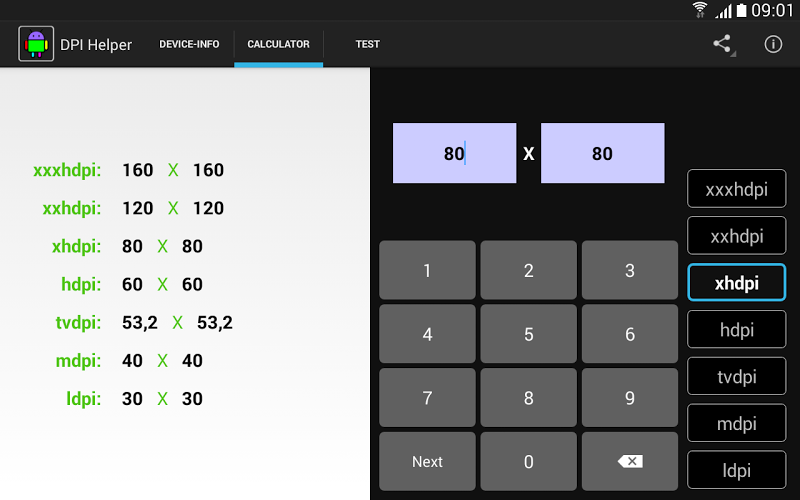Click the xhdpi: result label
The image size is (800, 500).
(77, 246)
